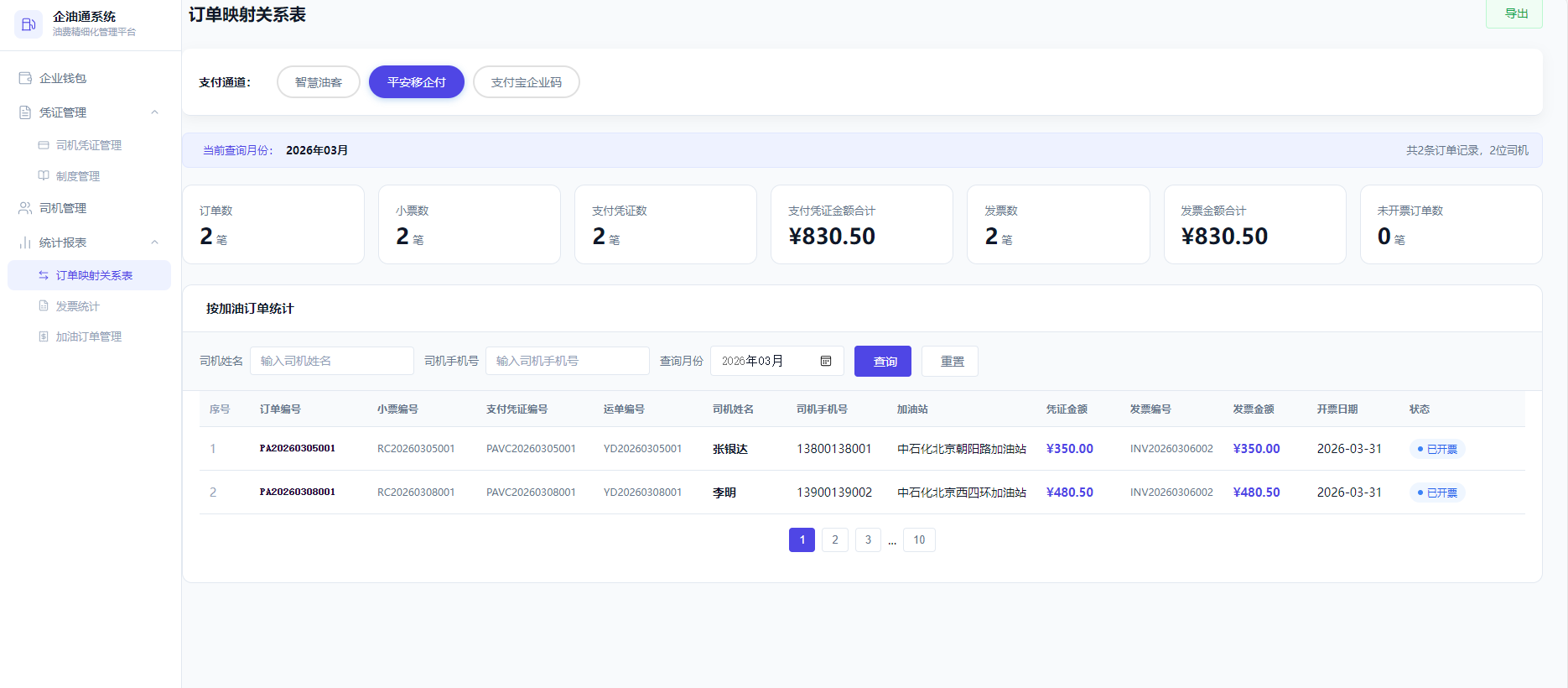
Task: Click the 司机凭证管理 card icon
Action: pos(44,145)
